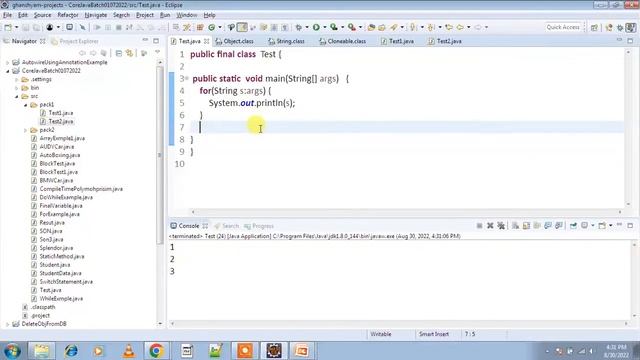This screenshot has width=640, height=360.
Task: Open Navigator view menu triangle
Action: [x=158, y=53]
